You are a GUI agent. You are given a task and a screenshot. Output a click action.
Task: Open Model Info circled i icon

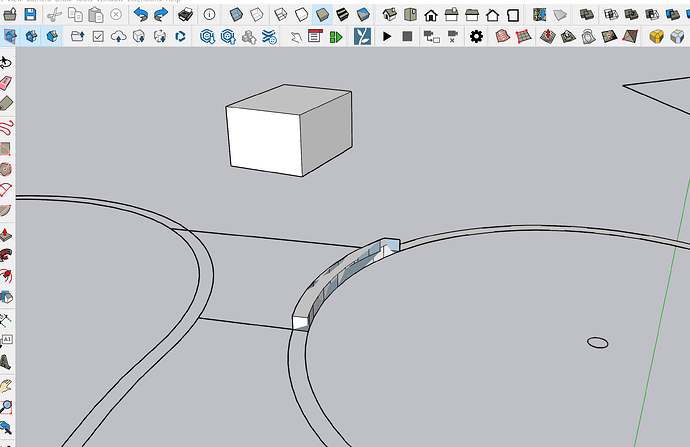coord(209,15)
